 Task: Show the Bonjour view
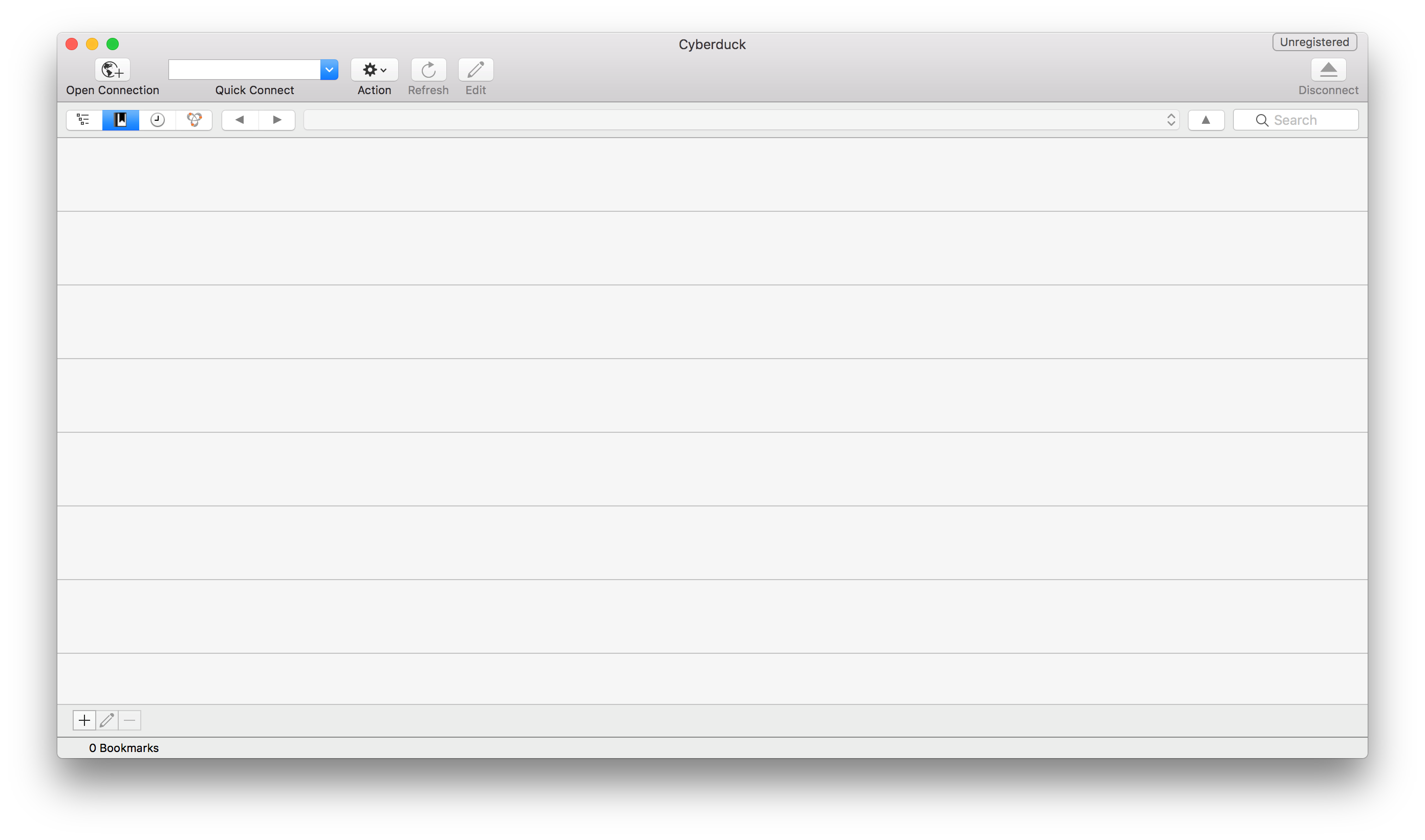195,120
